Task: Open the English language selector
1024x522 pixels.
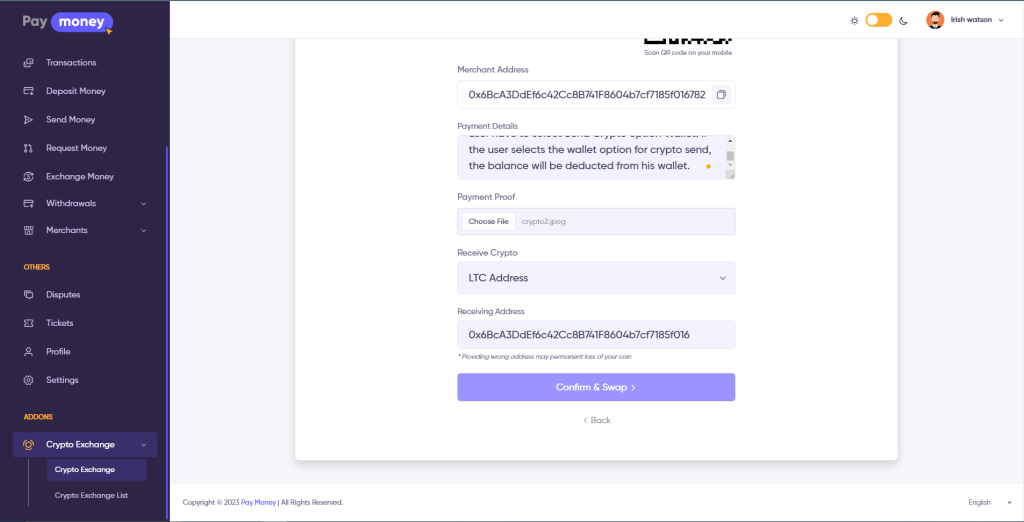Action: click(984, 502)
